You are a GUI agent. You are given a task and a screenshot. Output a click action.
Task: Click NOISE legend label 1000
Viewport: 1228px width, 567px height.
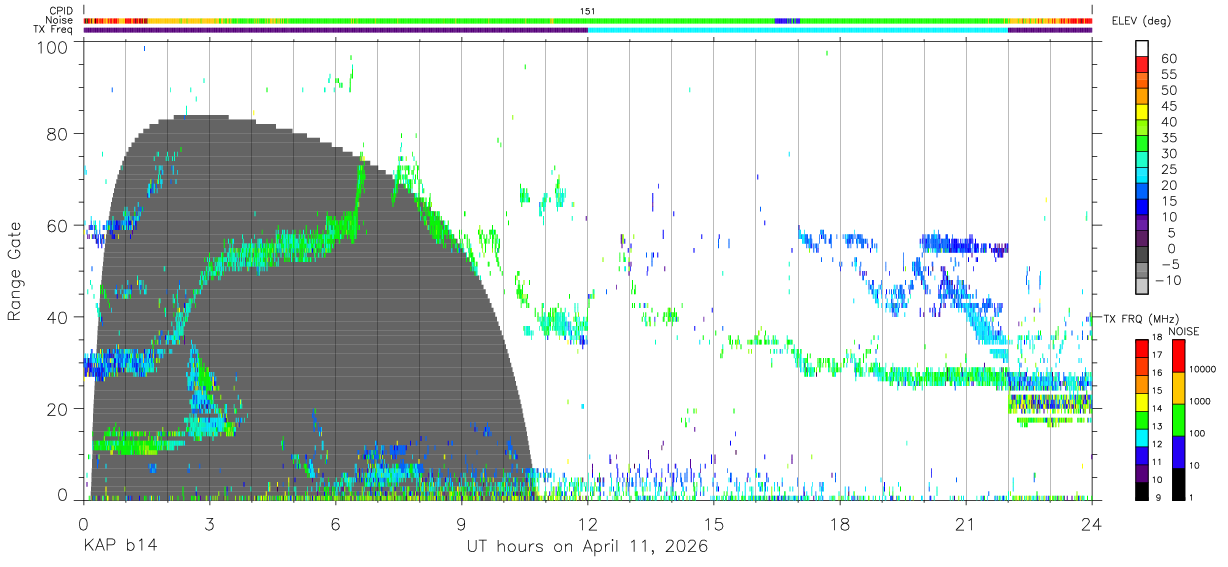1202,401
